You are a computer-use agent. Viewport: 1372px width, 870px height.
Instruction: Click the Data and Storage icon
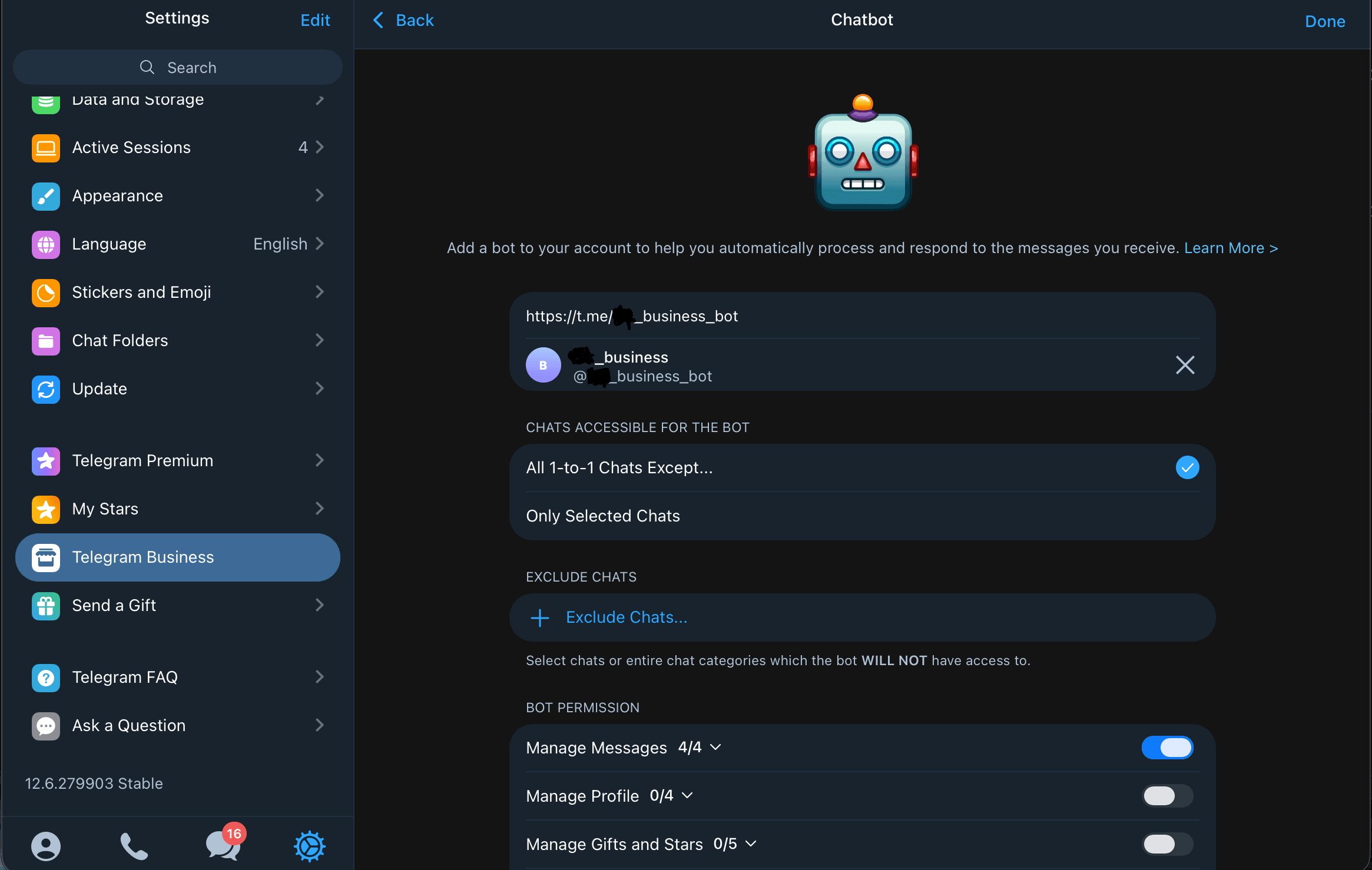[x=46, y=104]
